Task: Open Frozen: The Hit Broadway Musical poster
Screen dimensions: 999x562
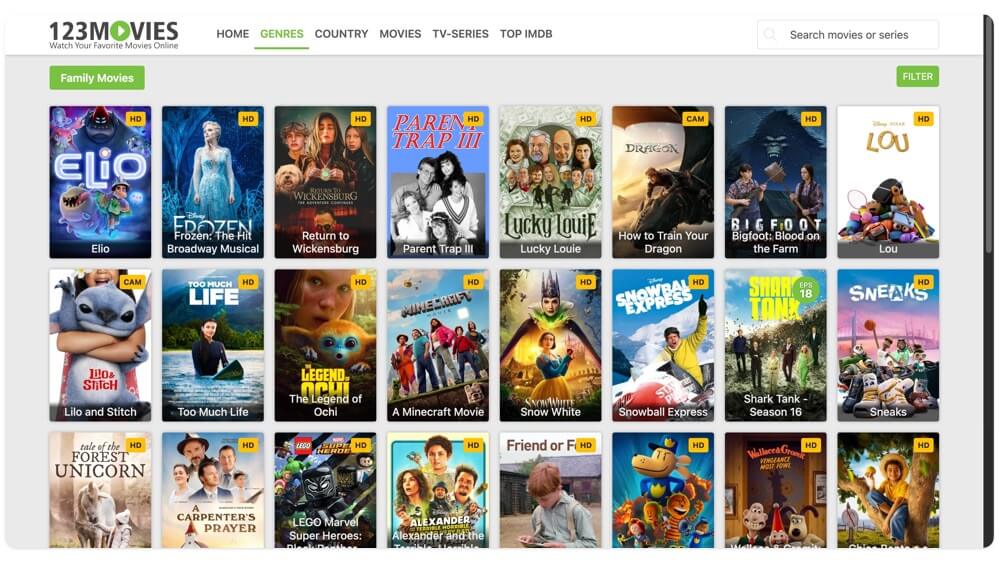Action: (x=213, y=182)
